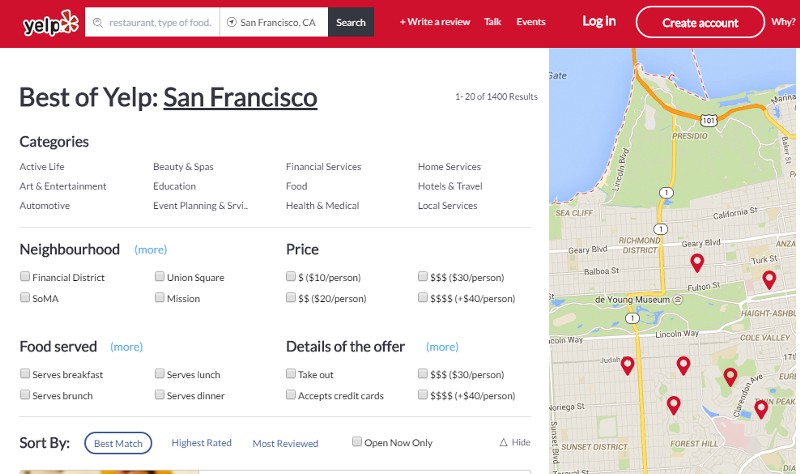
Task: Check the Financial District neighbourhood box
Action: click(x=24, y=276)
